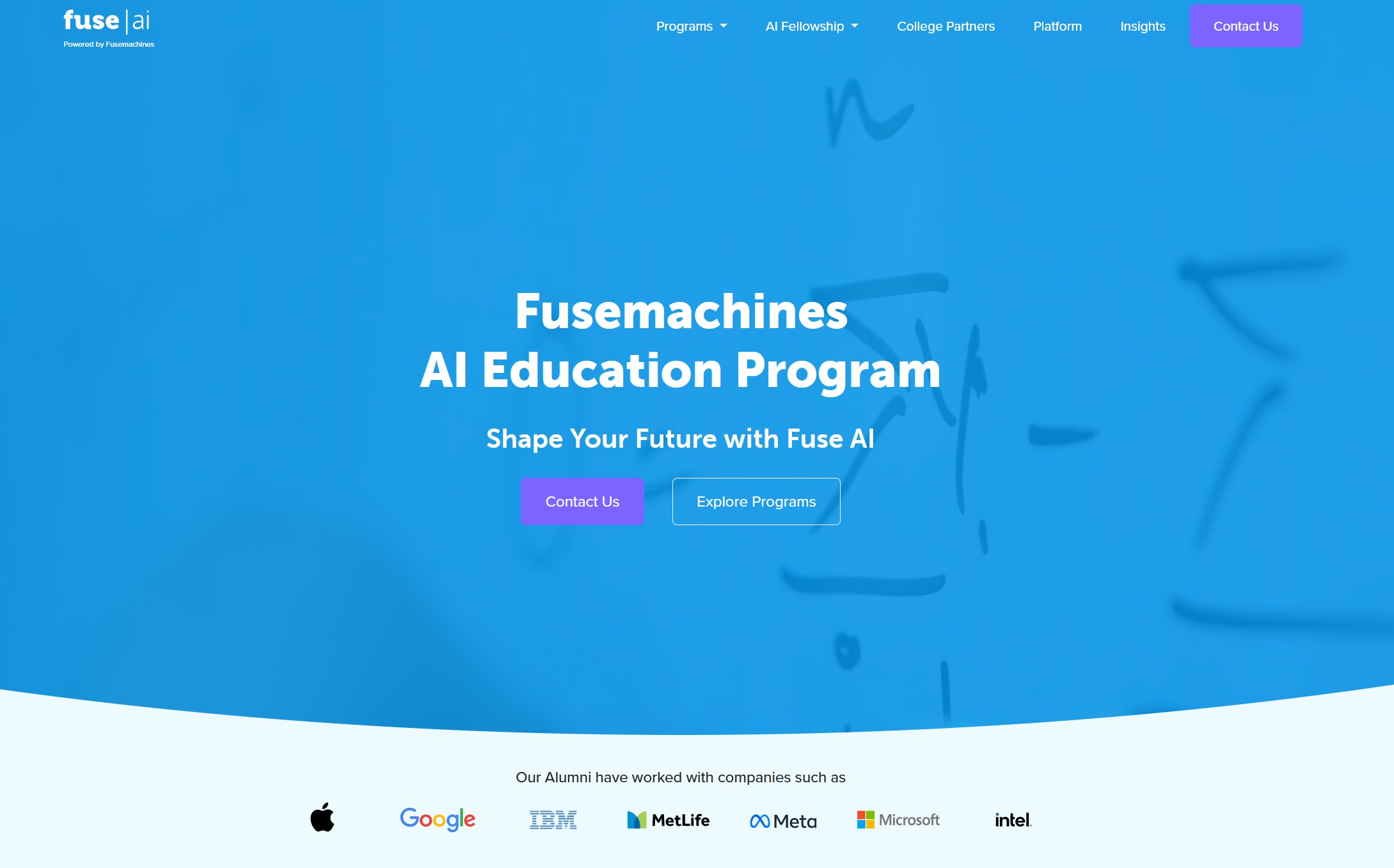Viewport: 1394px width, 868px height.
Task: Click the Contact Us hero button
Action: (x=584, y=501)
